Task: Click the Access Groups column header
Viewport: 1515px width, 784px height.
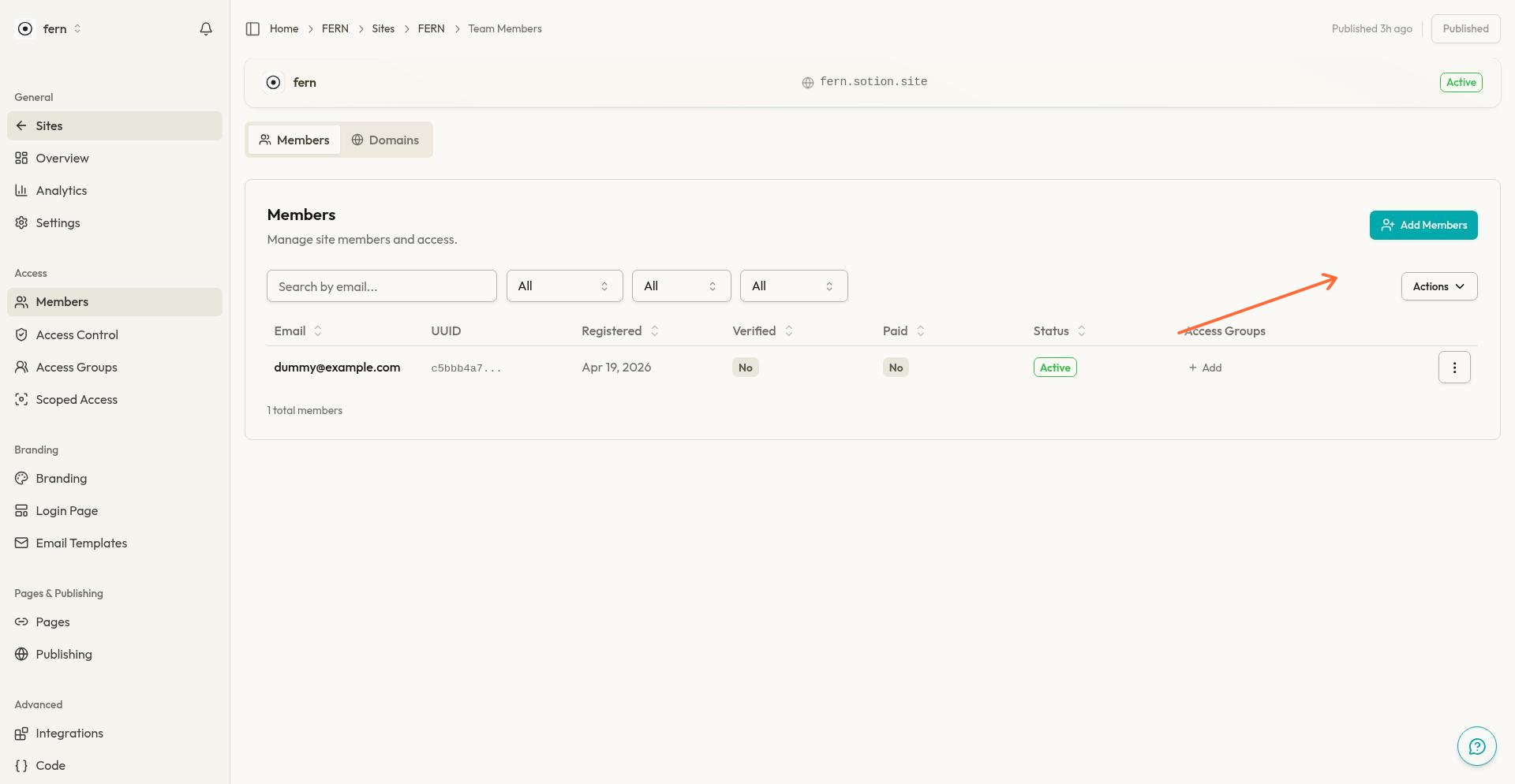Action: (x=1225, y=331)
